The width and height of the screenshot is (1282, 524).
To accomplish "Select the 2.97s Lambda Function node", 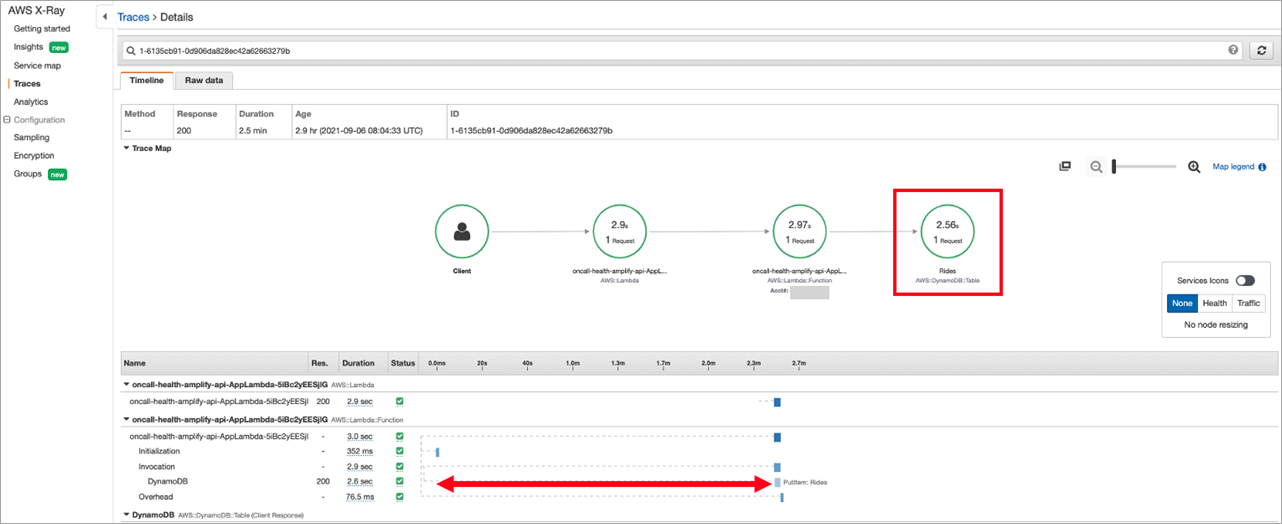I will 801,232.
